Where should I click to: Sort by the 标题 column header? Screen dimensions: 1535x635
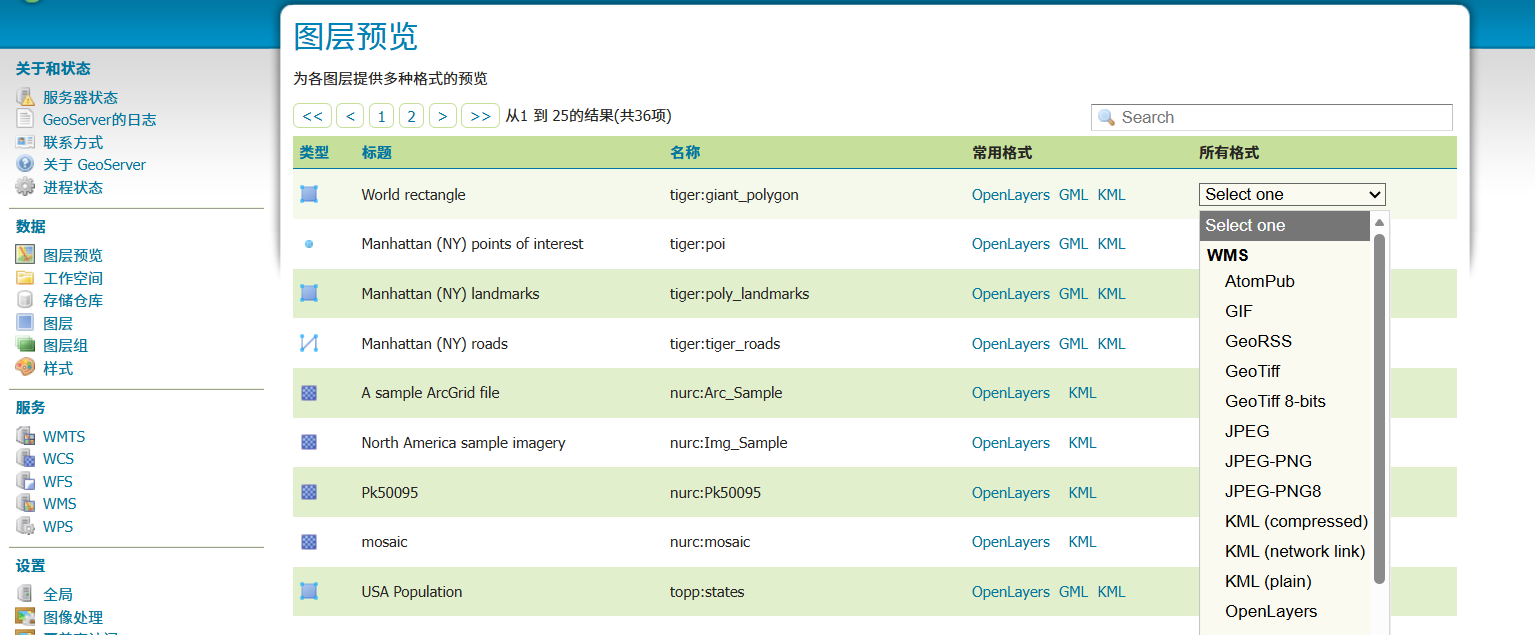(x=376, y=153)
